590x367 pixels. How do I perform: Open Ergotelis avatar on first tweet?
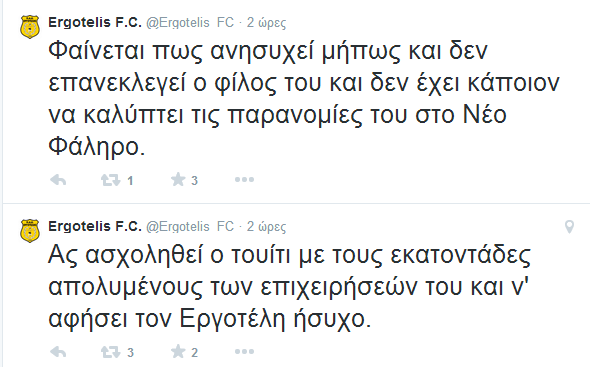(30, 27)
